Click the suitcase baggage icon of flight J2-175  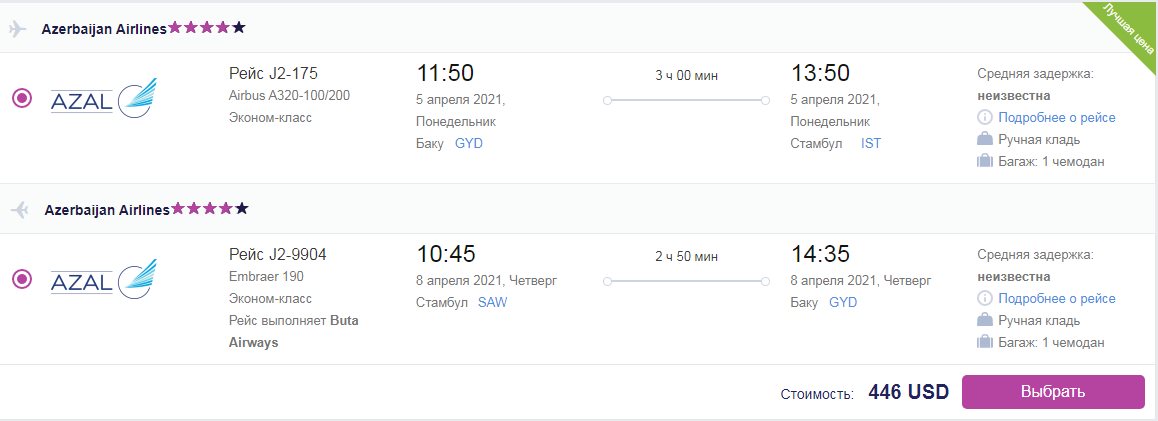pyautogui.click(x=984, y=160)
